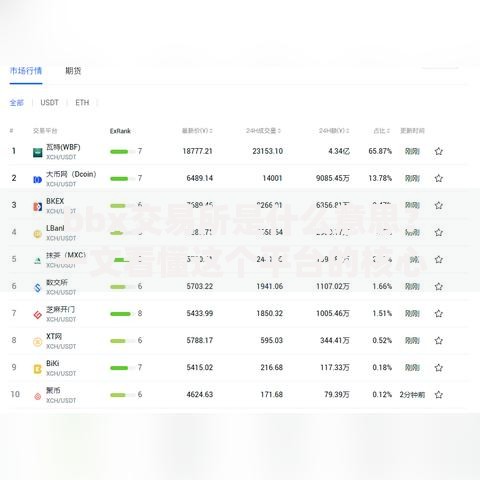Sort by 占比 share column header

pos(382,131)
